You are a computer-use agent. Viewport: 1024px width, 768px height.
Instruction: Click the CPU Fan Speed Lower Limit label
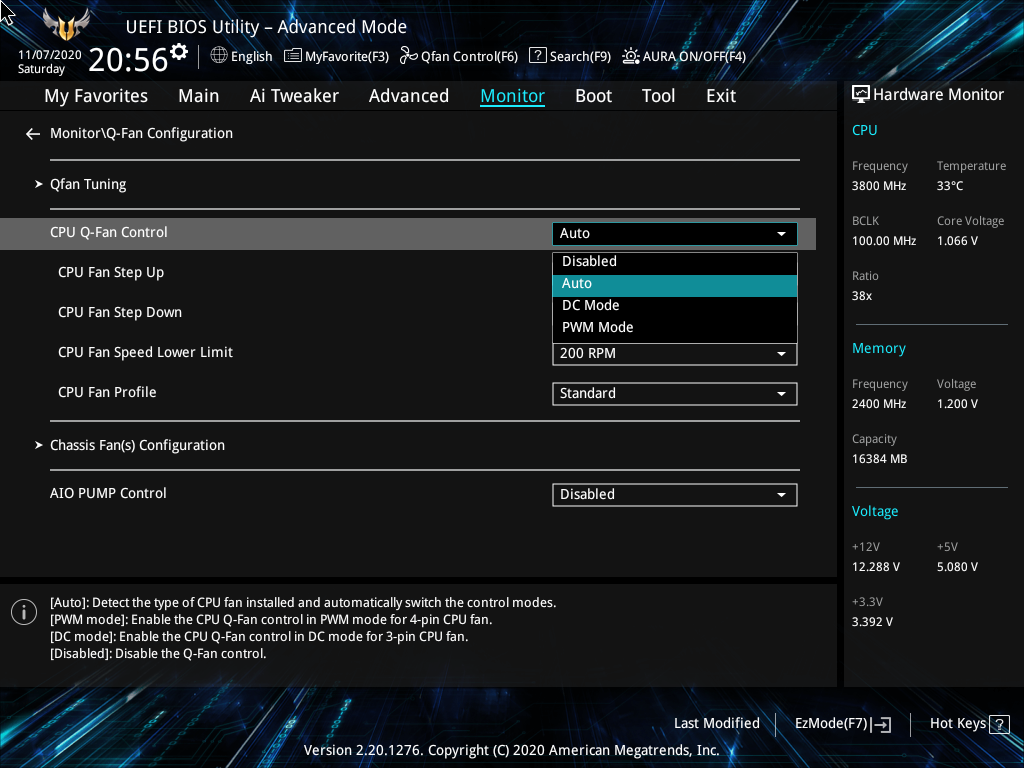[146, 352]
